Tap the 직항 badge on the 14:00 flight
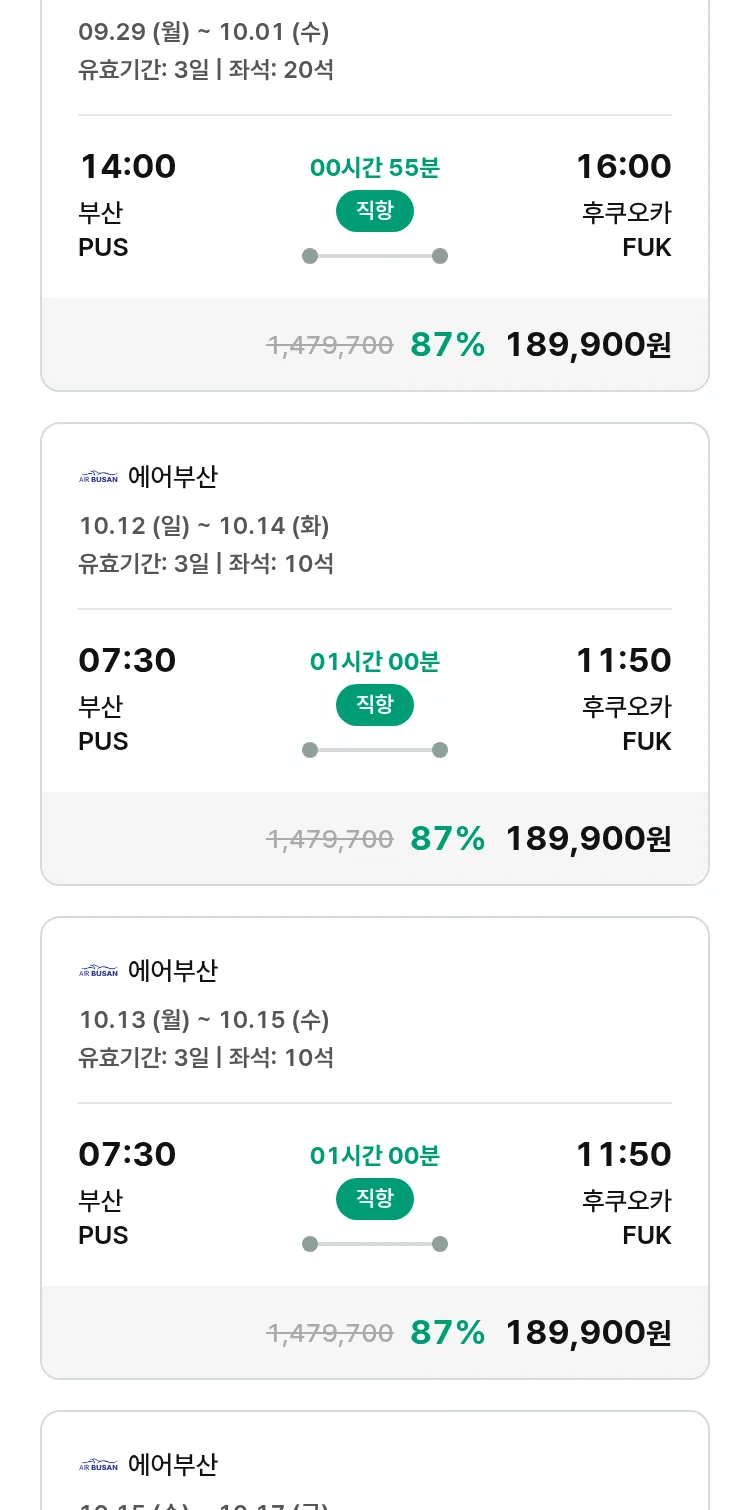 374,211
